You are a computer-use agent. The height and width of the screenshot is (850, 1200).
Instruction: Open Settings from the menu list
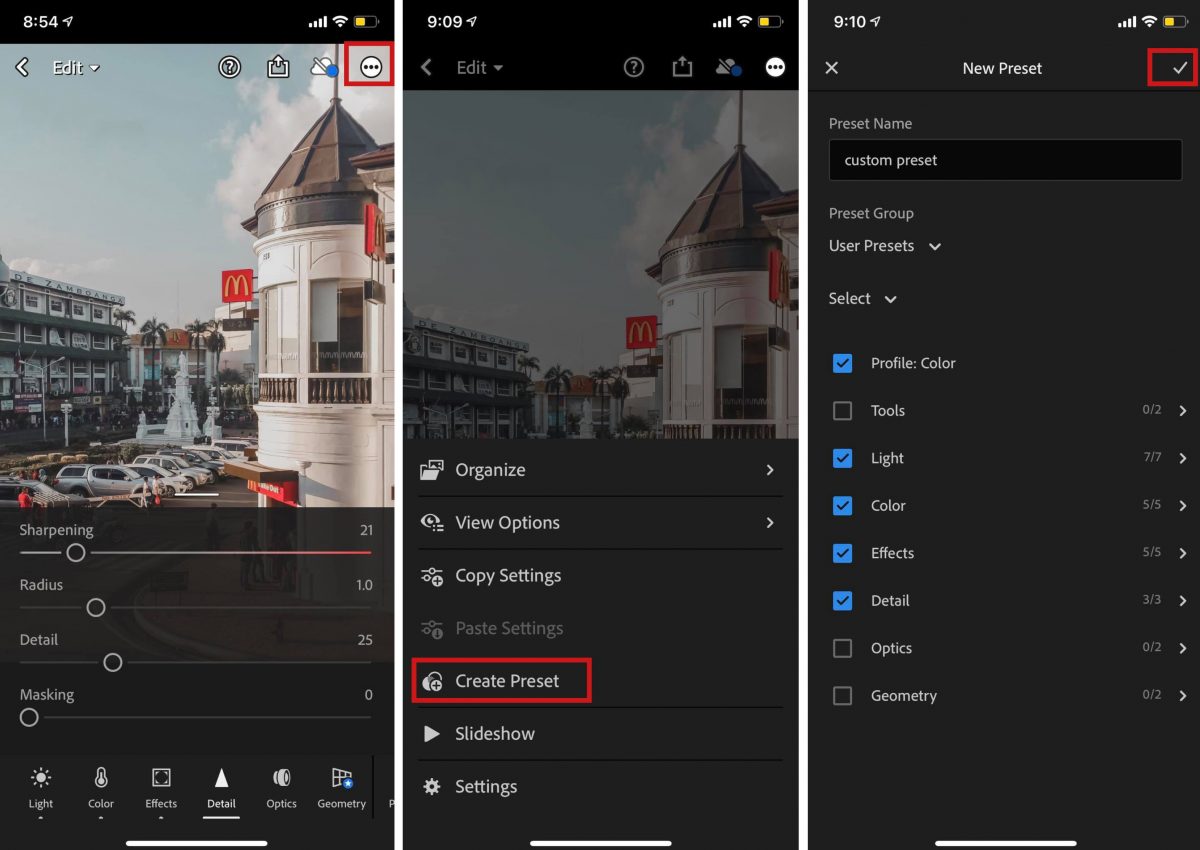click(x=485, y=787)
